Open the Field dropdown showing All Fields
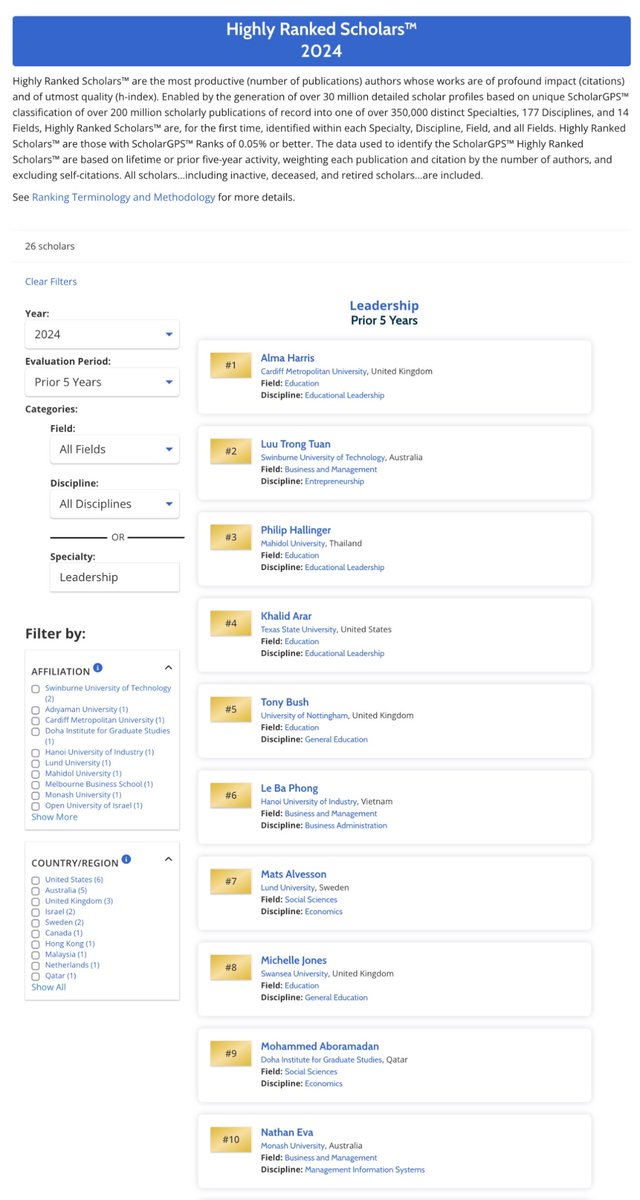Screen dimensions: 640x1200 click(x=115, y=449)
